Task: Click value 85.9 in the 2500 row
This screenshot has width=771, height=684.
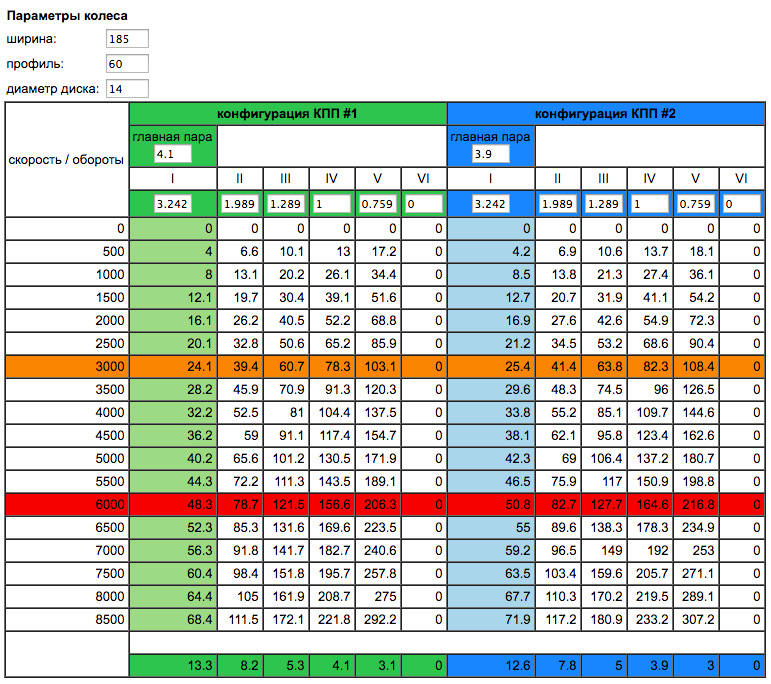Action: 384,343
